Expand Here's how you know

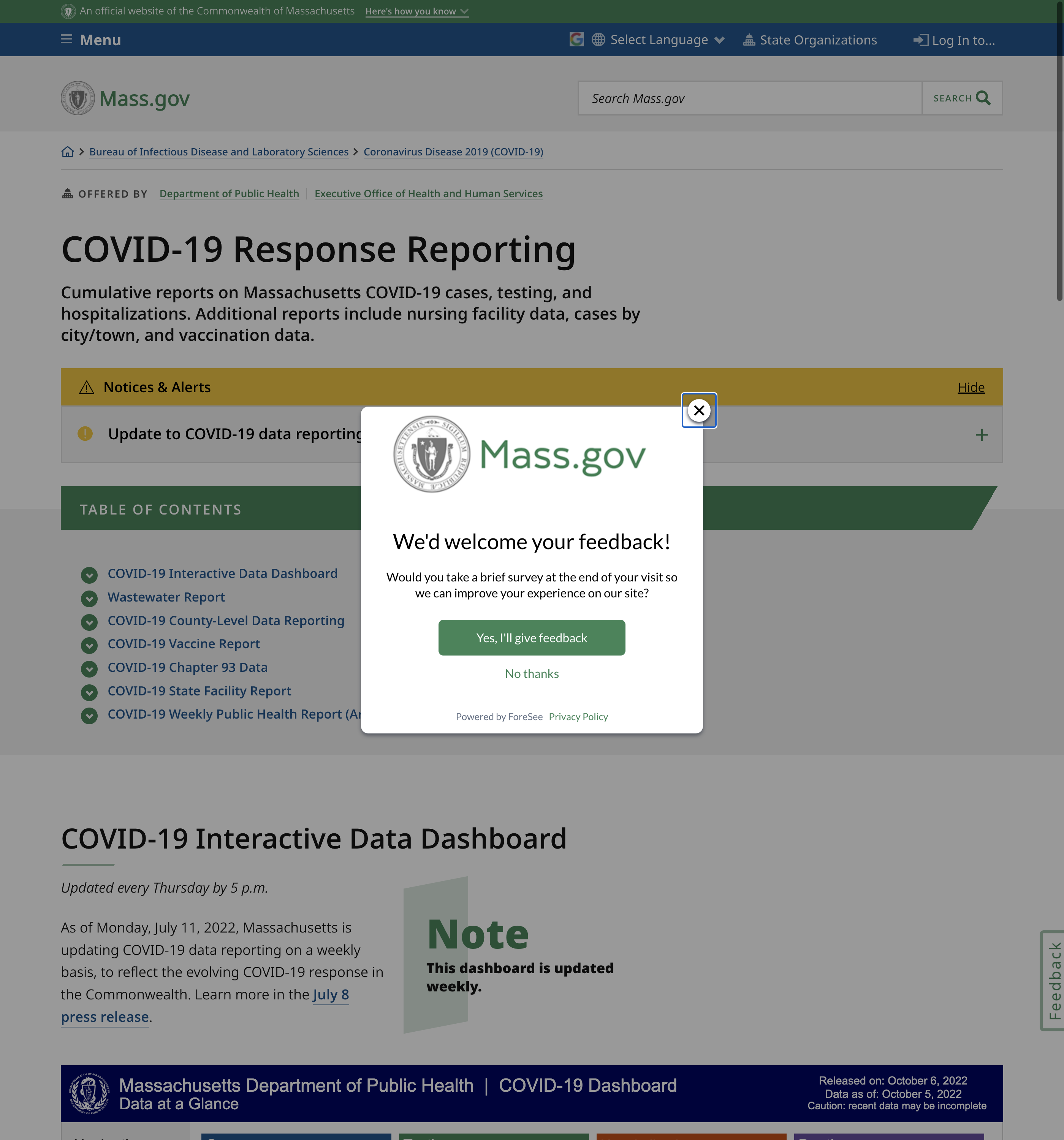pos(416,11)
